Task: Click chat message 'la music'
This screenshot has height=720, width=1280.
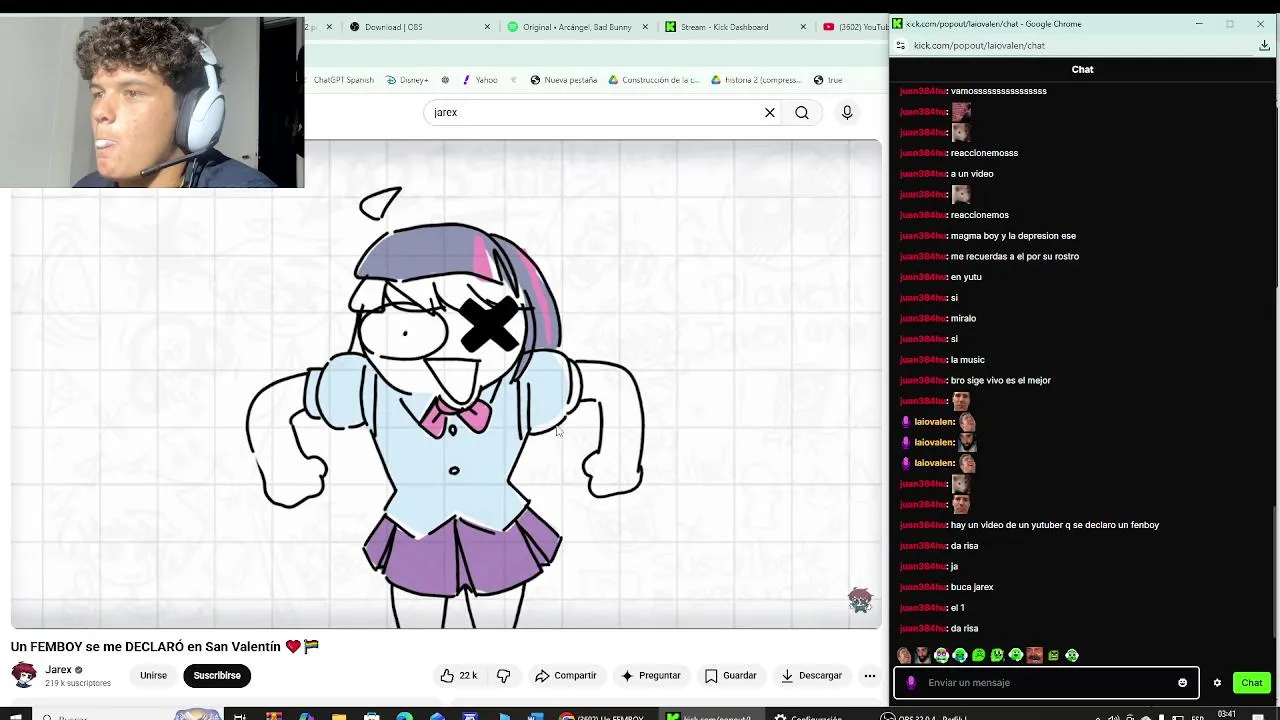Action: coord(968,360)
